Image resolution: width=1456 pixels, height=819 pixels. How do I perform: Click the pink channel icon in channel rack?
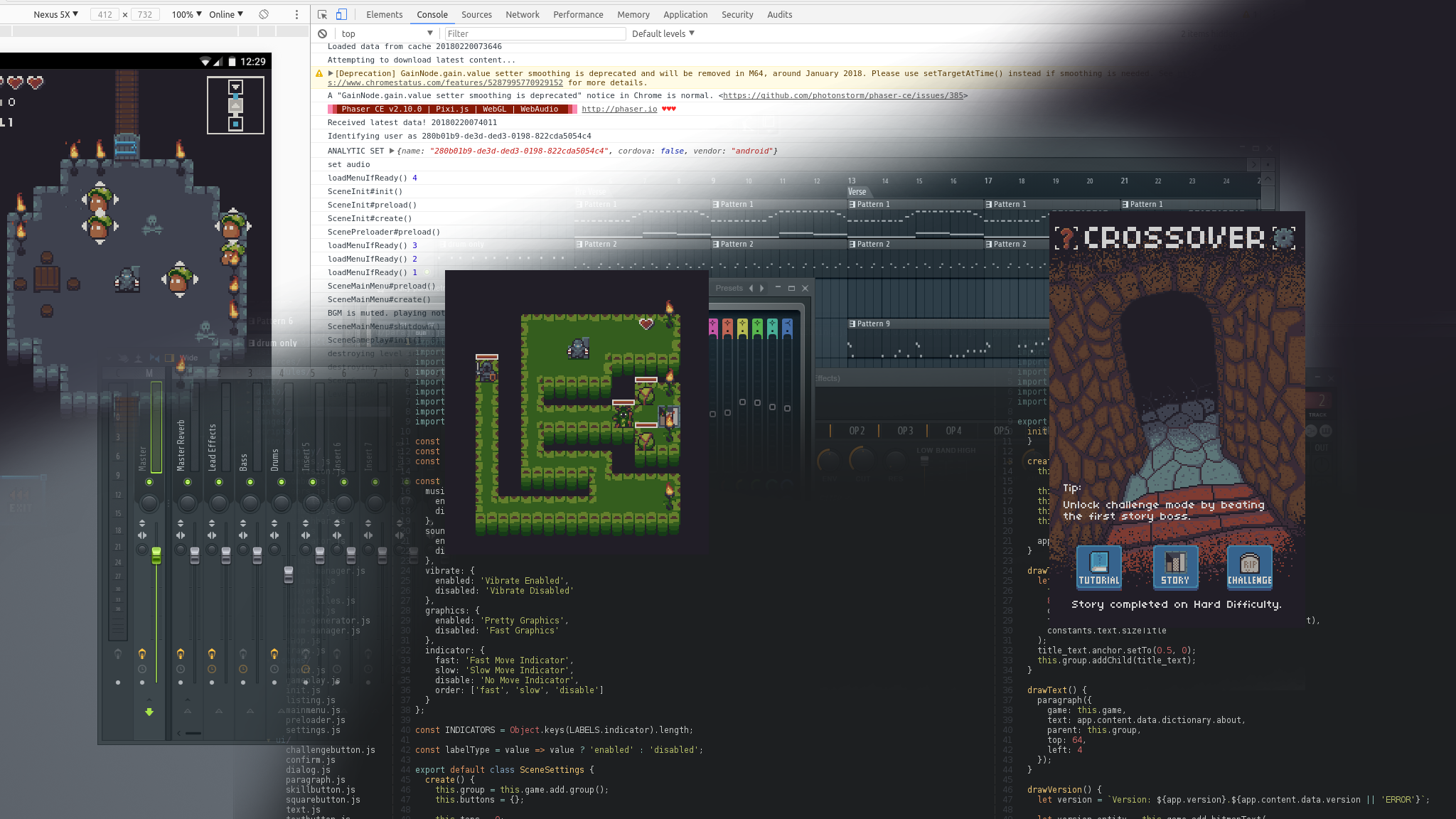(713, 327)
